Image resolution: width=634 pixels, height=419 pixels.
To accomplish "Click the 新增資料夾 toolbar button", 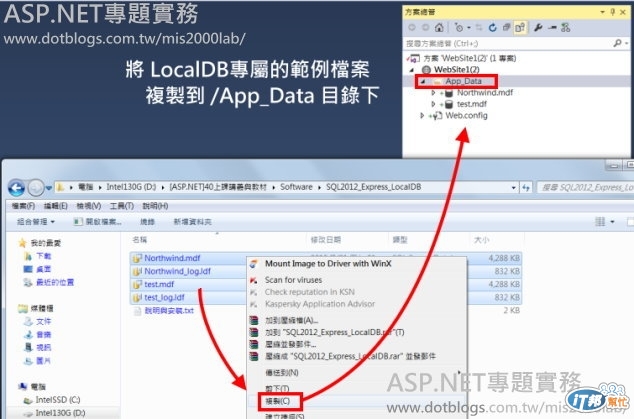I will (x=192, y=222).
